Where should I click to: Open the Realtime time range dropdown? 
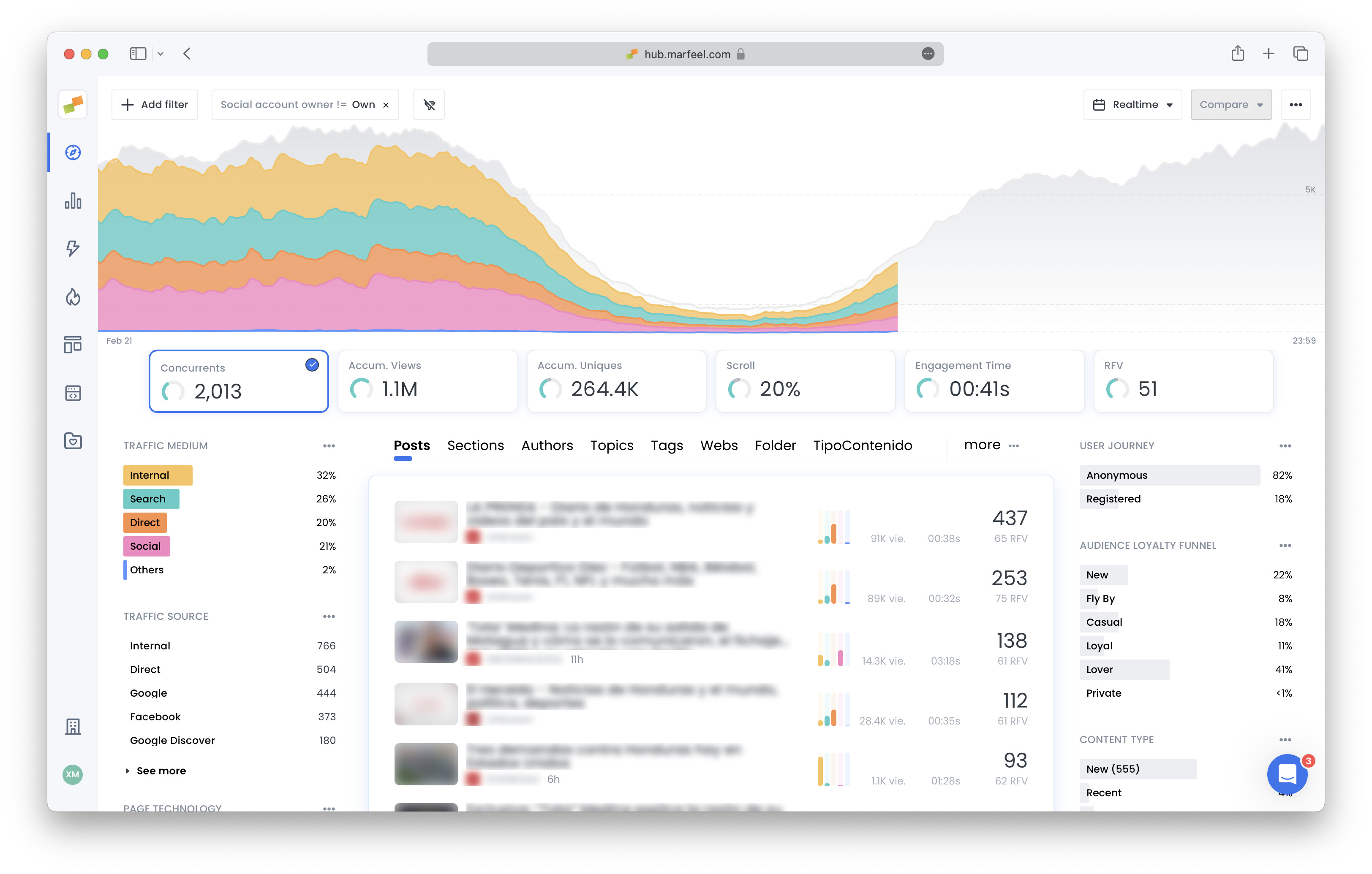pos(1132,104)
